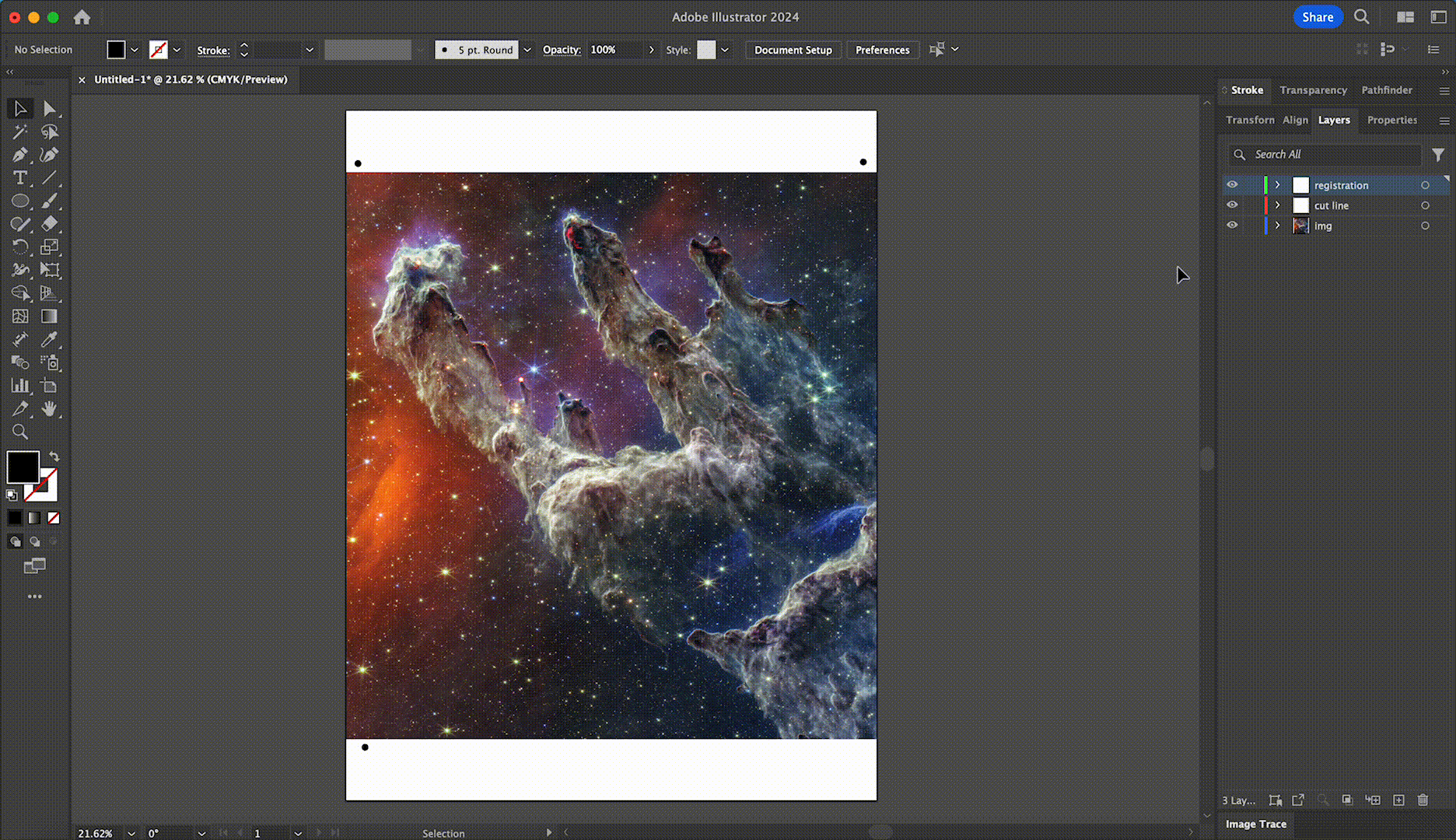Click the Document Setup button

793,50
